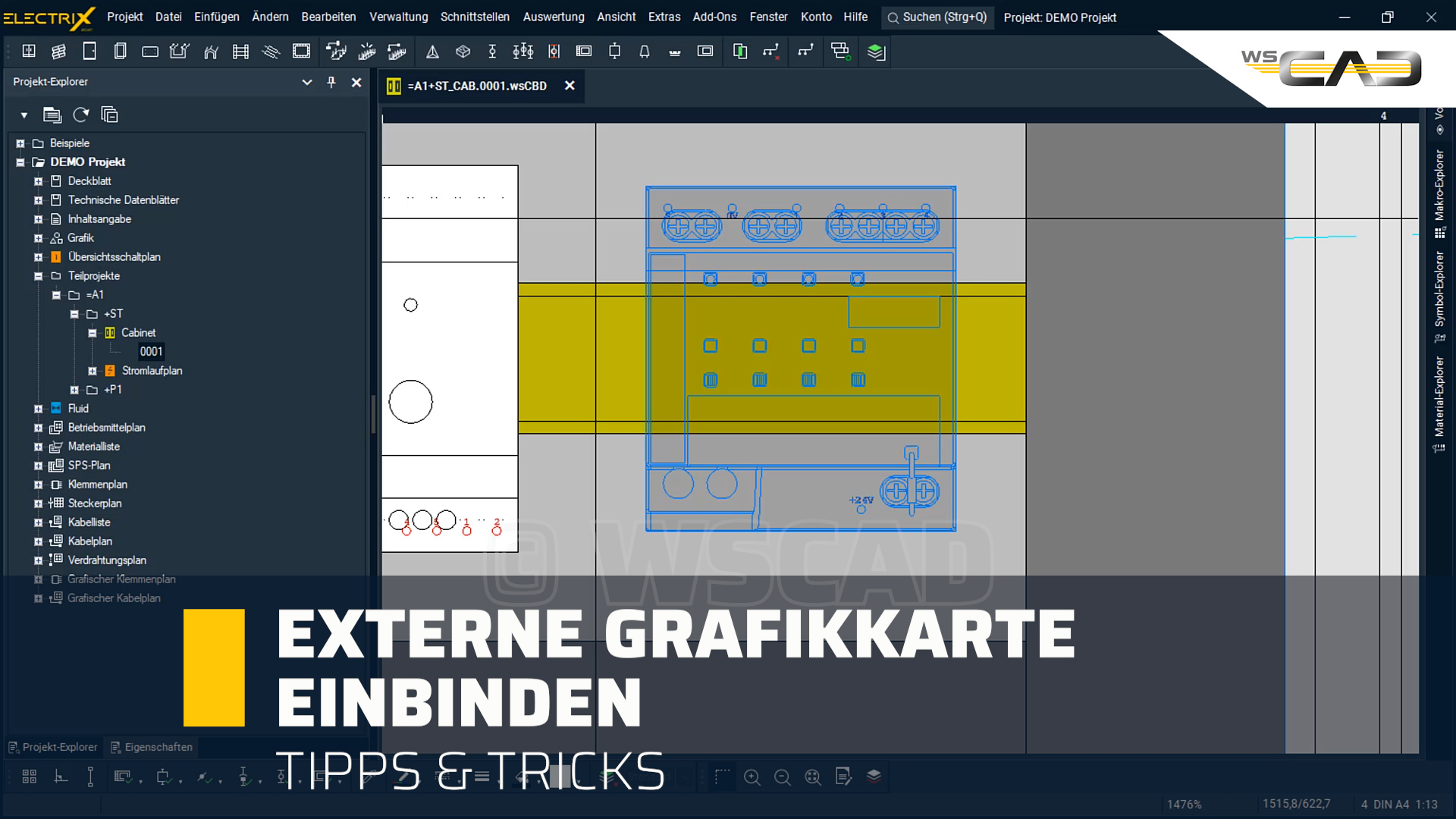The height and width of the screenshot is (819, 1456).
Task: Expand the Stromlaufplan node in the tree
Action: click(93, 371)
